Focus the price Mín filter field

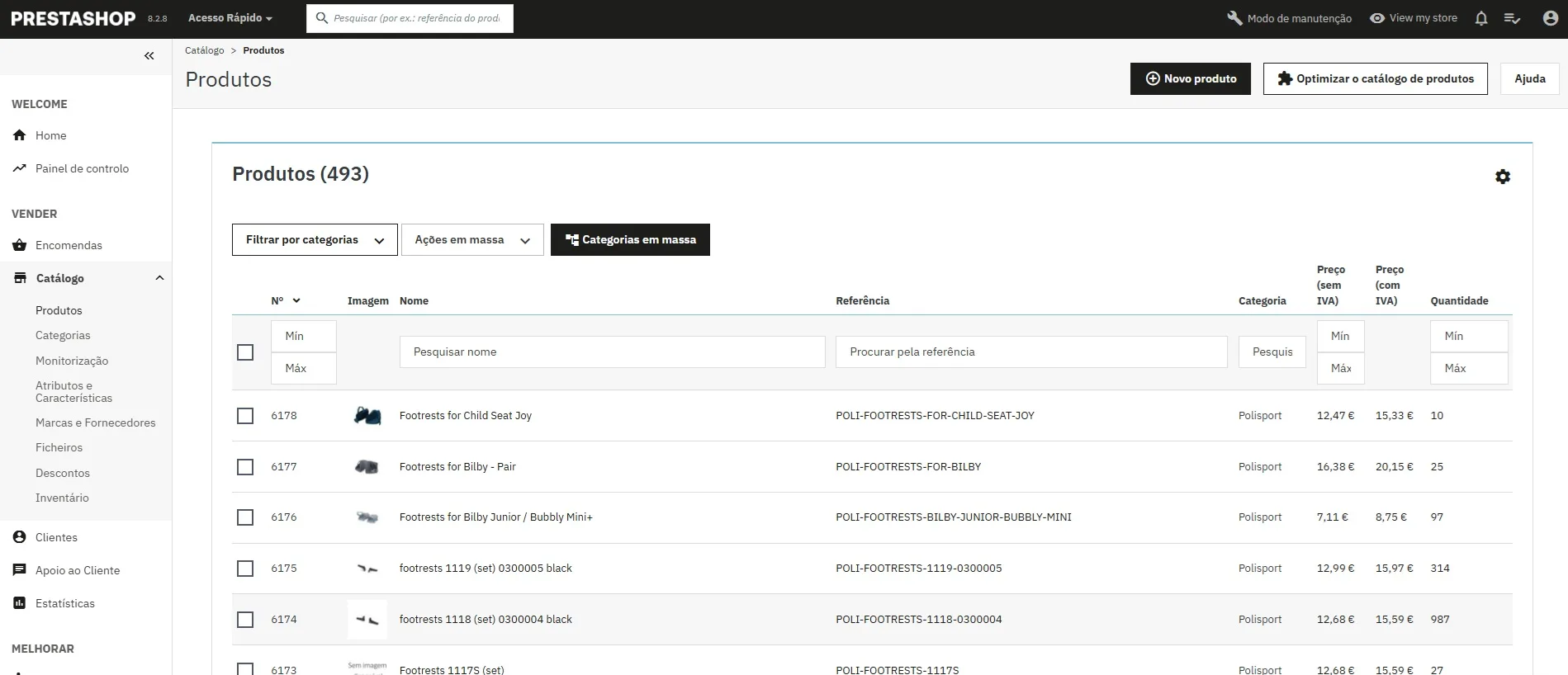point(1341,336)
